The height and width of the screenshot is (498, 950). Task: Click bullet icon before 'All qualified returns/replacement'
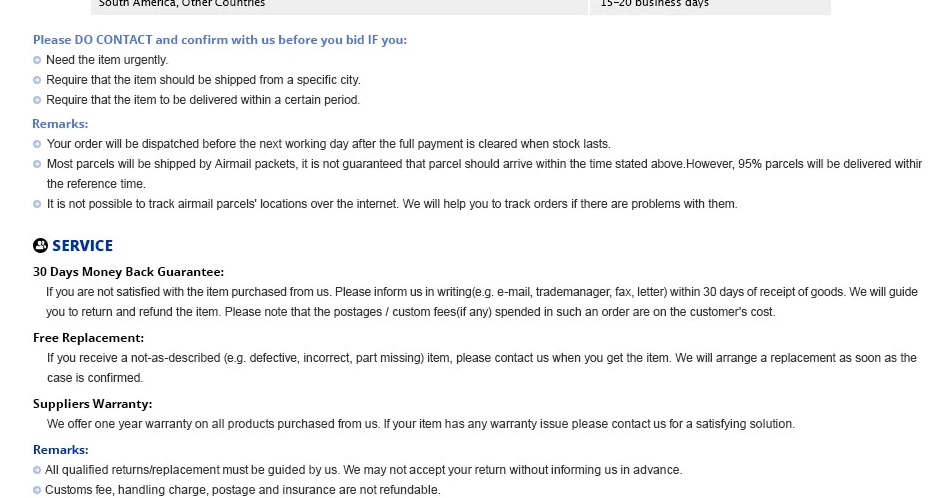tap(37, 470)
